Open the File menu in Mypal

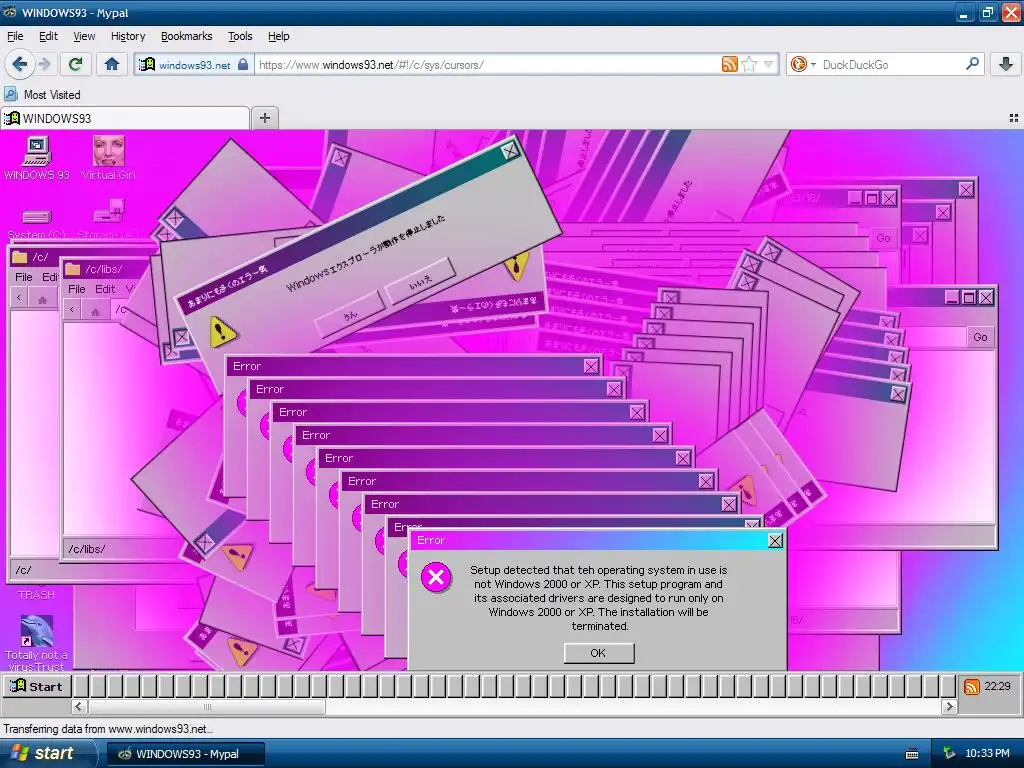[x=15, y=36]
